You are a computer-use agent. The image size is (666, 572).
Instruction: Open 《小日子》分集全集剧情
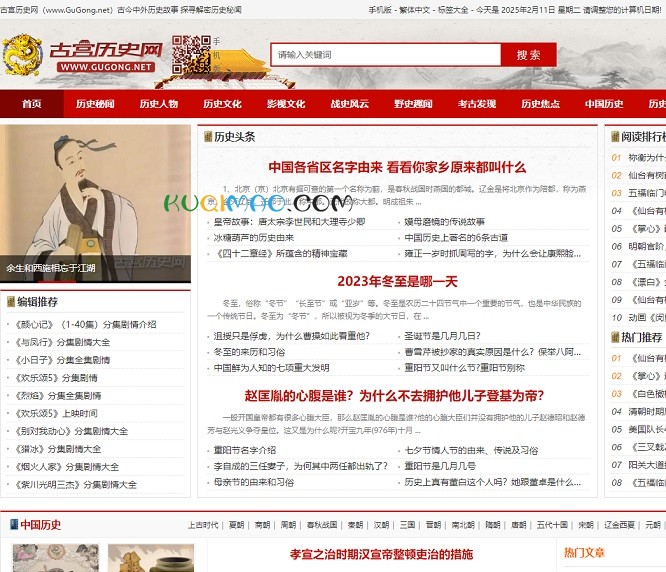(62, 360)
